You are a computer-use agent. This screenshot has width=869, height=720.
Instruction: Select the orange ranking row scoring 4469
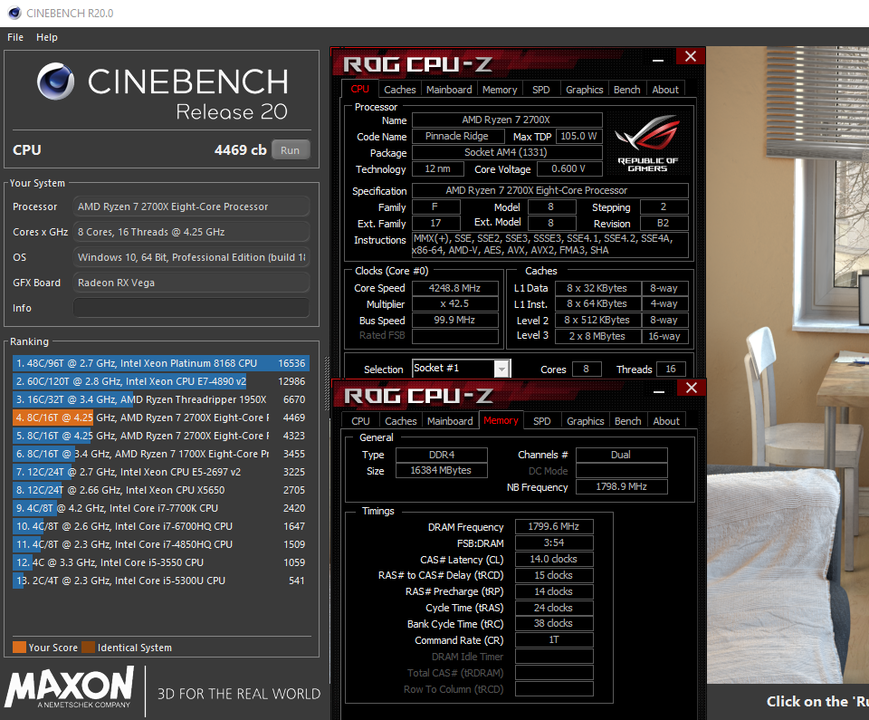pos(161,417)
